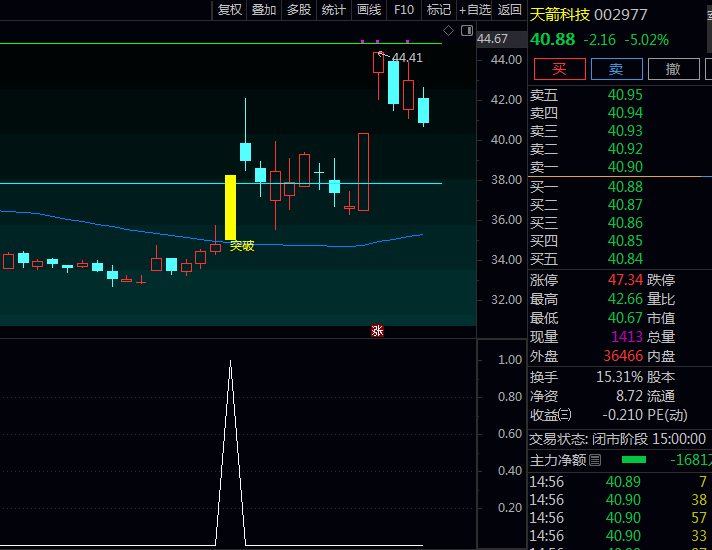Open the 统计 statistics tool
This screenshot has height=550, width=712.
tap(334, 10)
